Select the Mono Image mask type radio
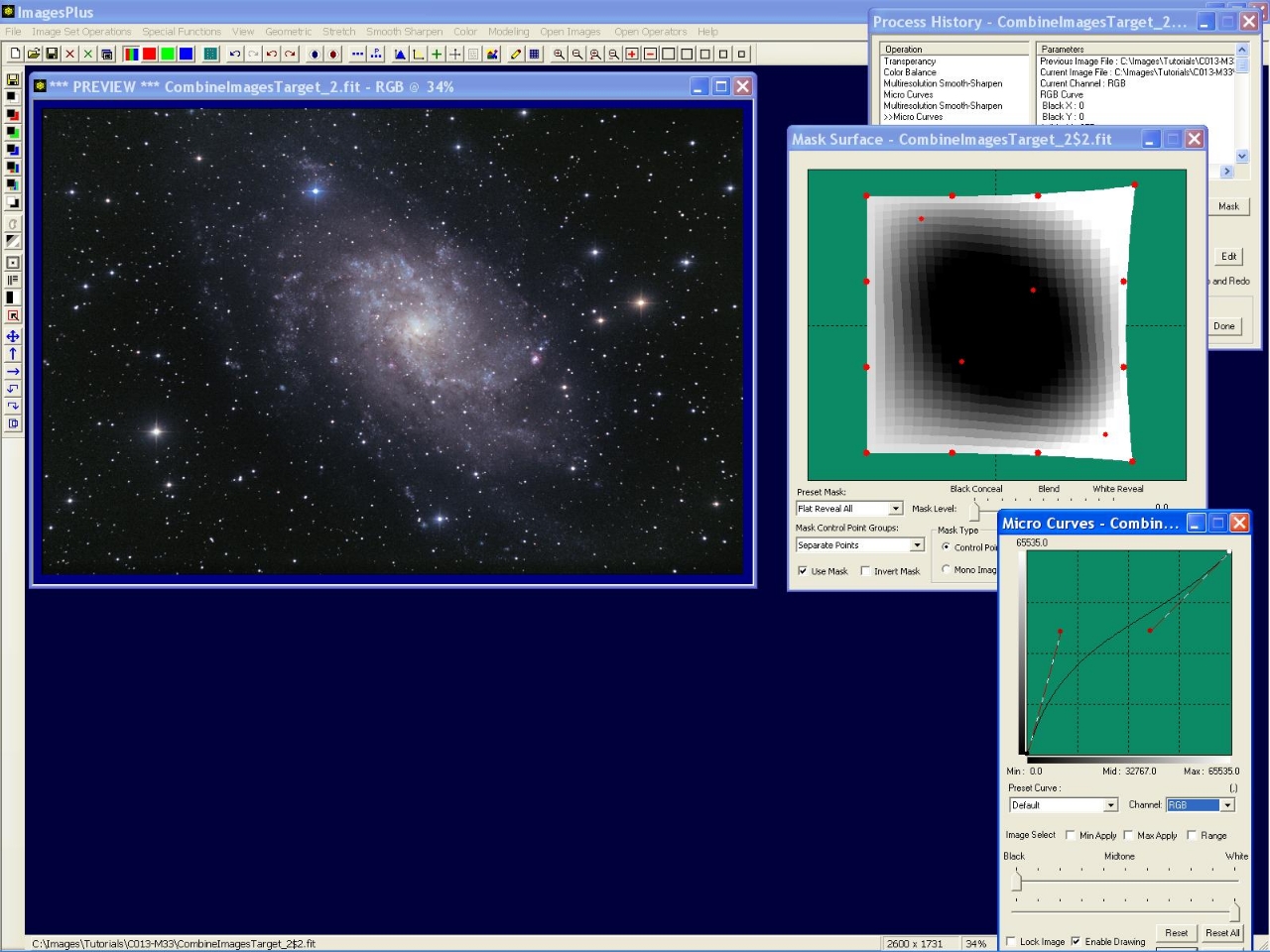The image size is (1270, 952). pyautogui.click(x=947, y=569)
